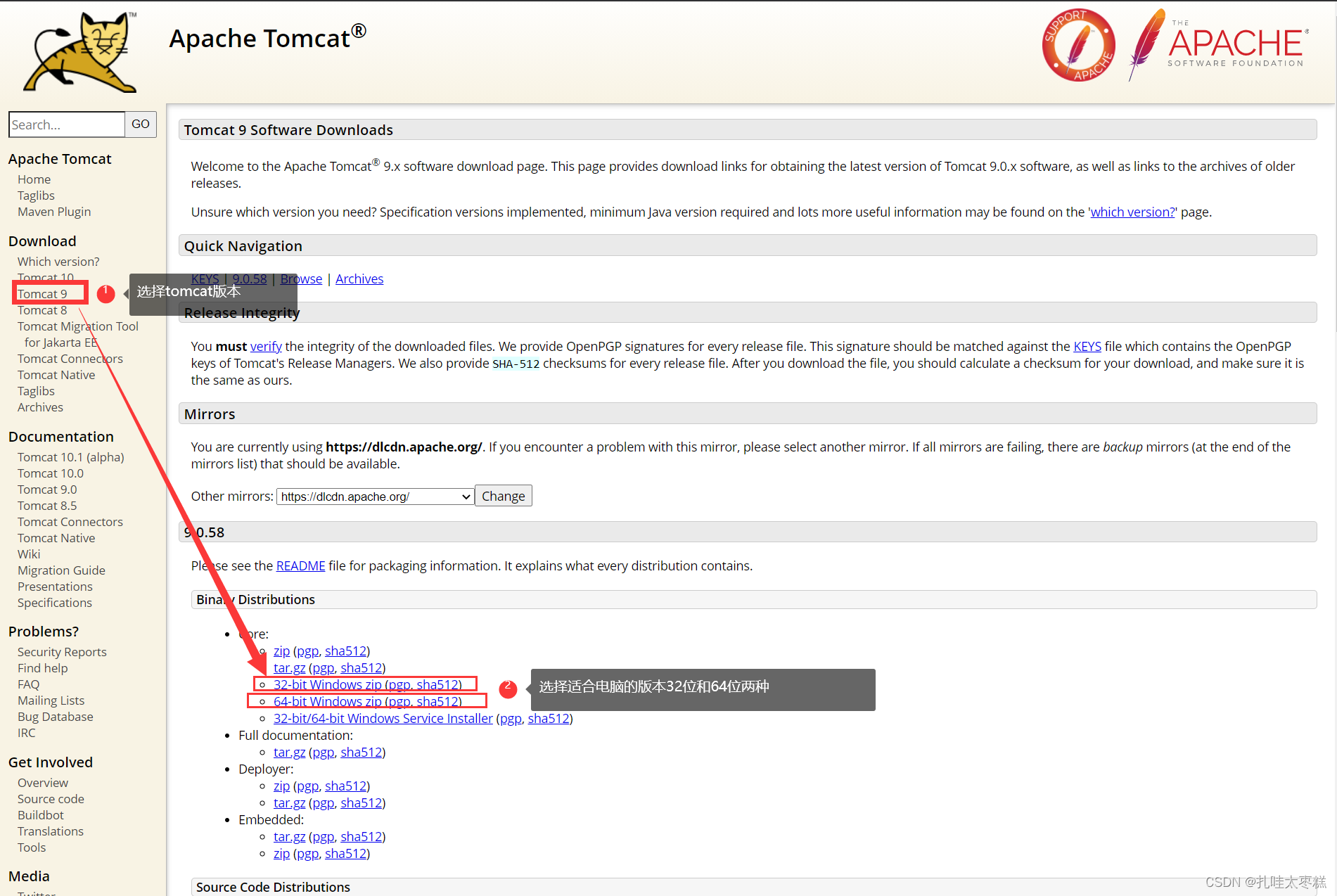Download the Core zip distribution

point(281,651)
